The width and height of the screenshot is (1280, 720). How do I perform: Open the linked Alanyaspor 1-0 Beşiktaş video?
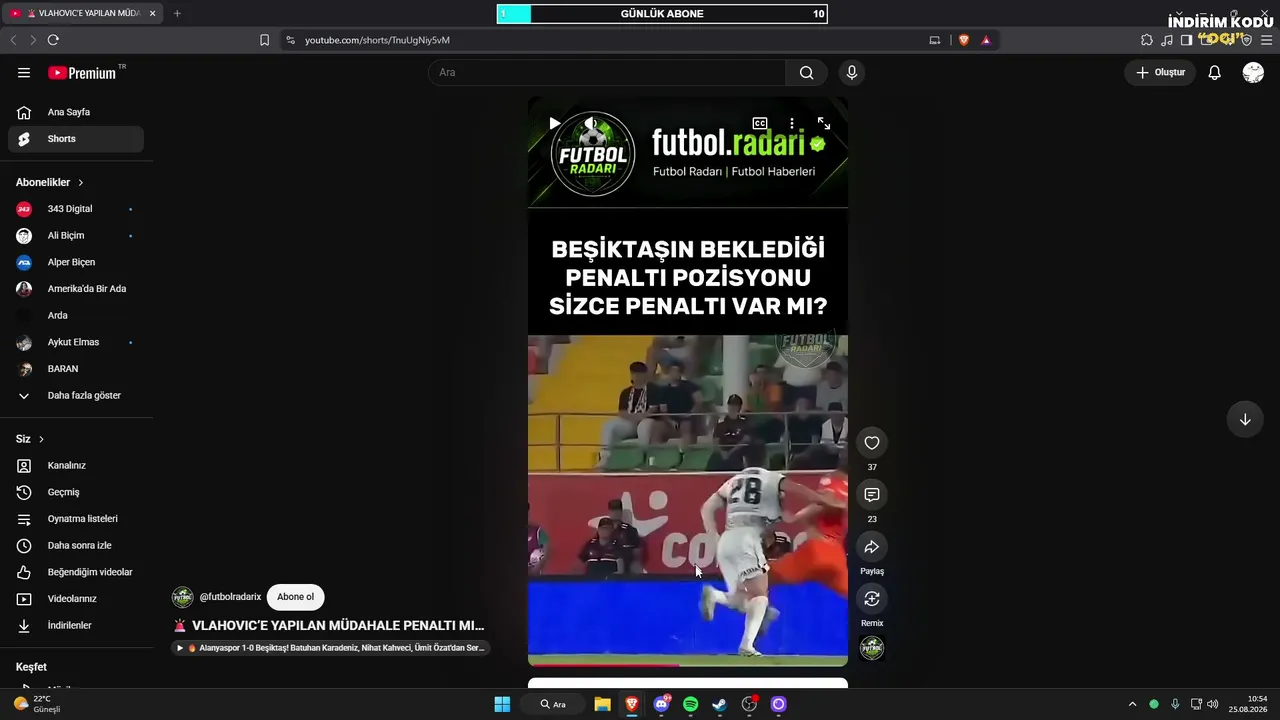coord(330,648)
